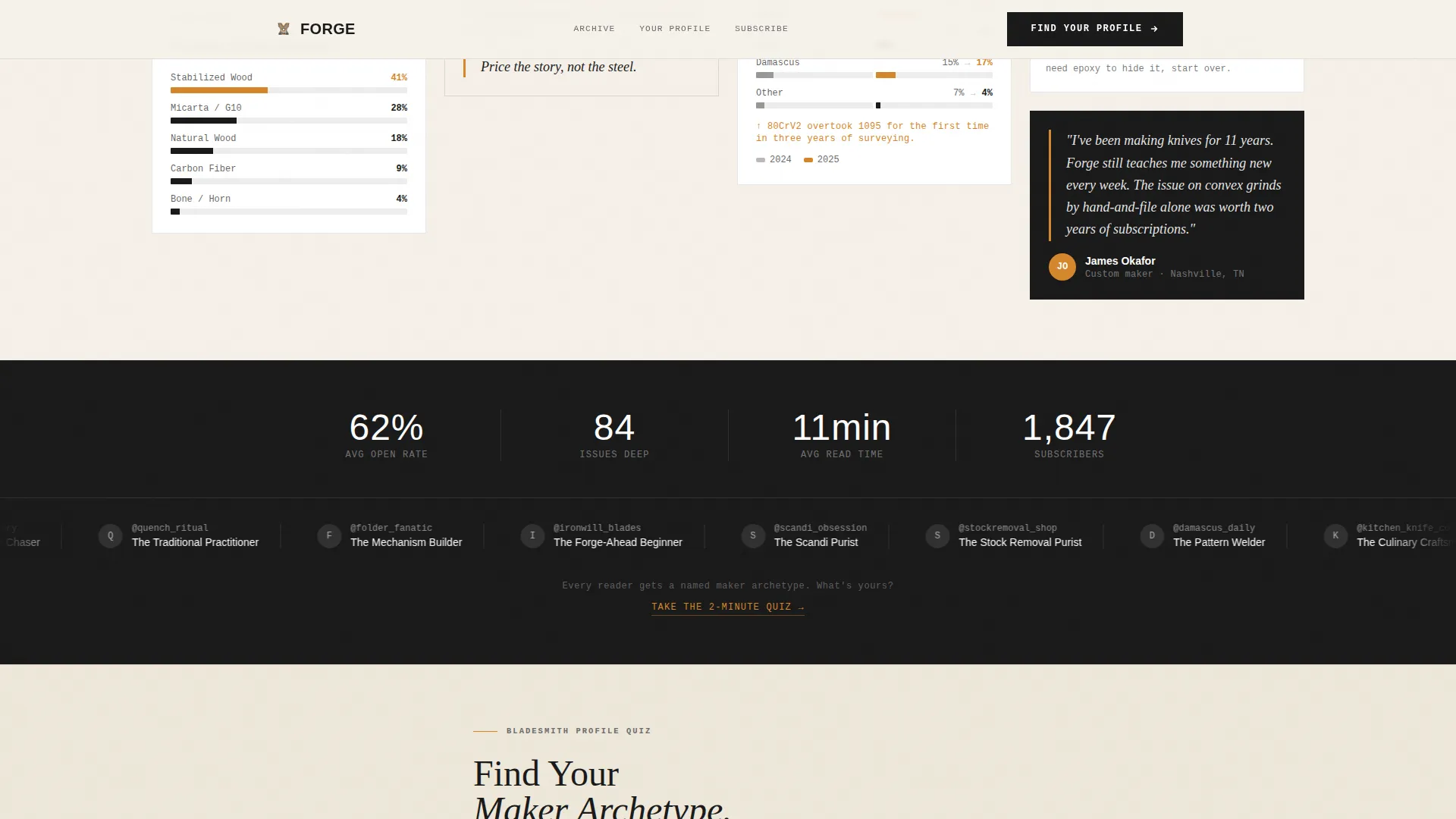This screenshot has width=1456, height=819.
Task: Click Custom maker · Nashville, TN text
Action: [1164, 275]
